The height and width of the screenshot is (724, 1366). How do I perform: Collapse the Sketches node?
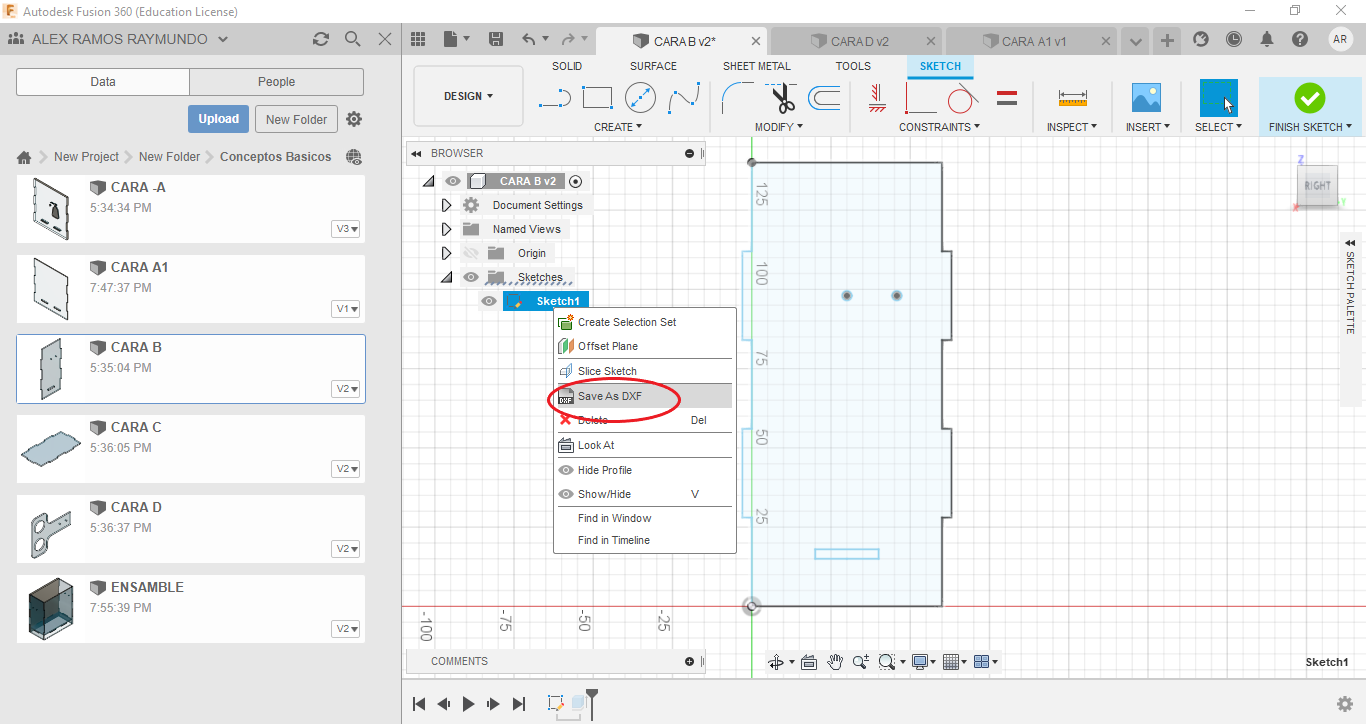point(446,277)
